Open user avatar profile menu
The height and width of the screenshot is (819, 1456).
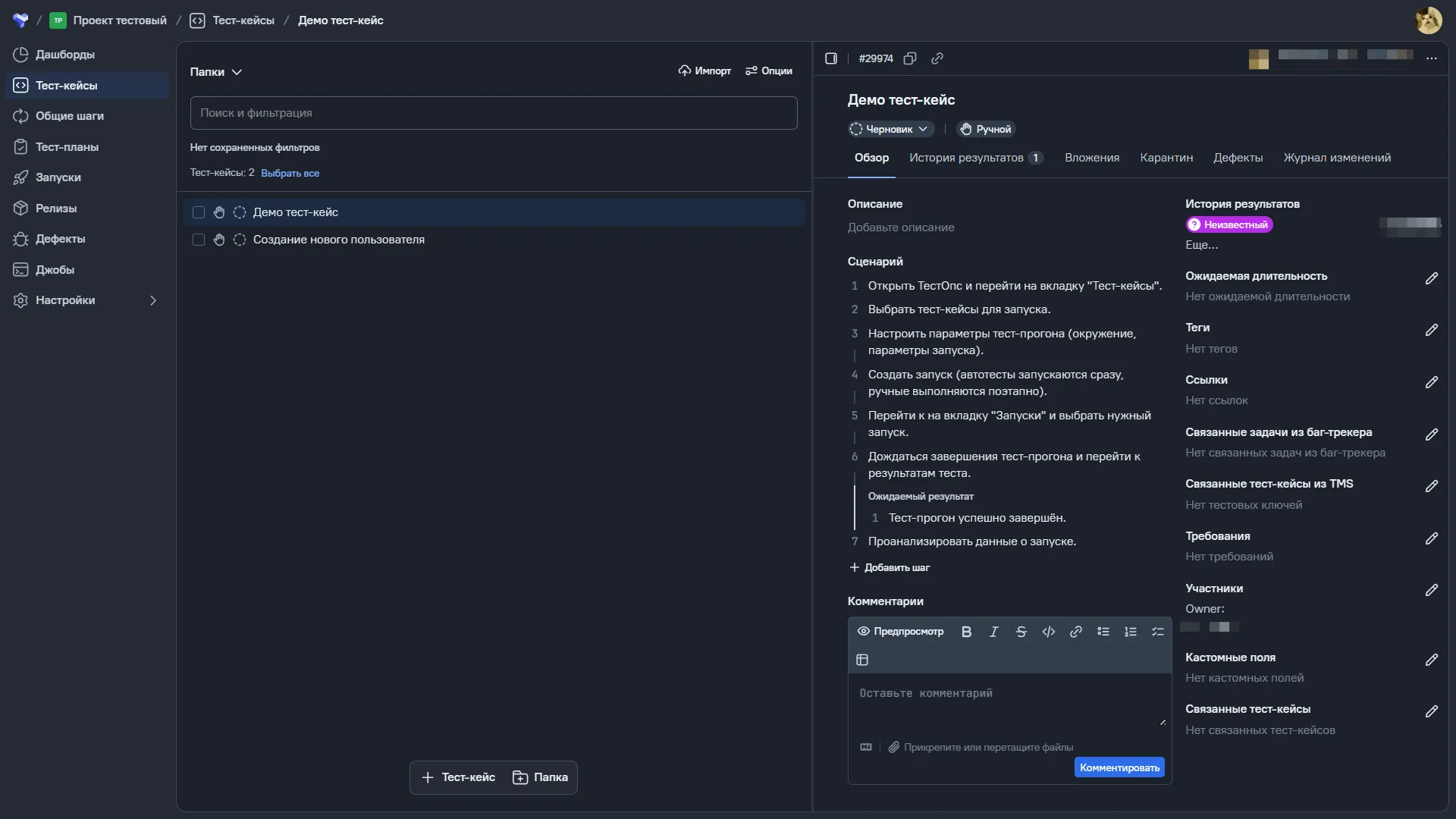click(x=1429, y=20)
